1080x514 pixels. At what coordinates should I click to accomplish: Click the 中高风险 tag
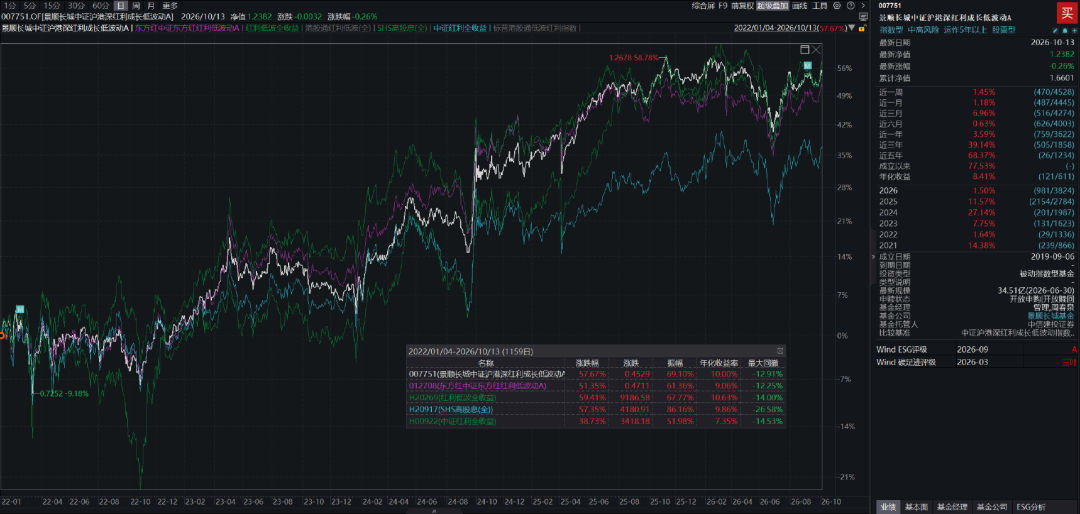point(923,30)
